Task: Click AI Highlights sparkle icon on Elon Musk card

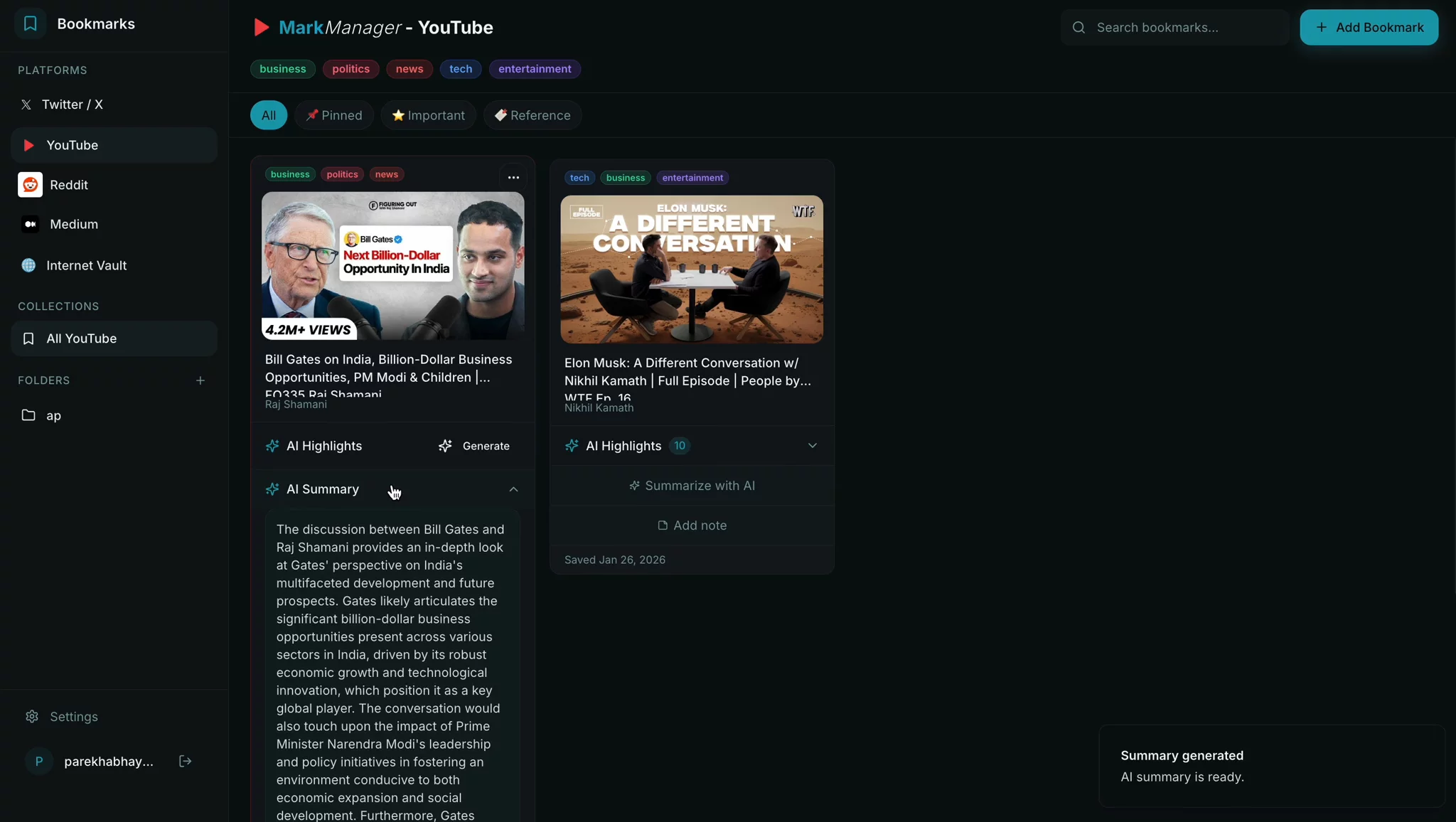Action: (x=572, y=446)
